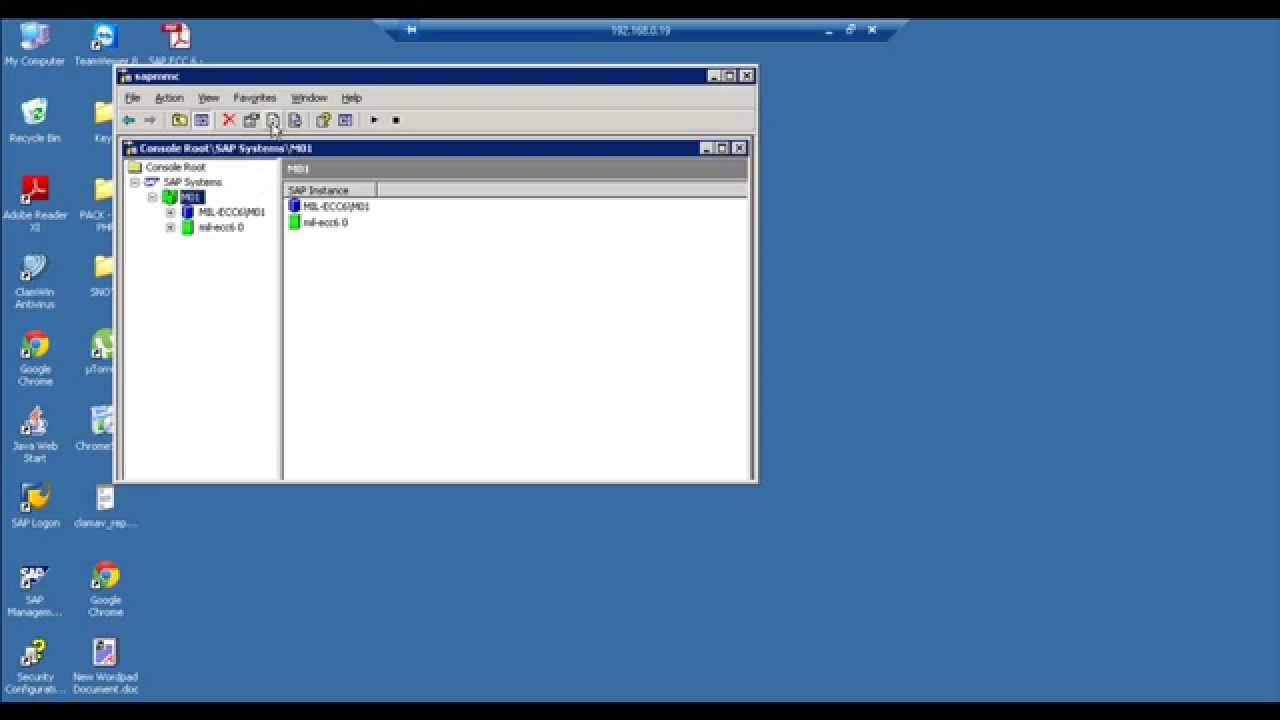Expand the mil-ecc6 0 tree node

tap(170, 228)
